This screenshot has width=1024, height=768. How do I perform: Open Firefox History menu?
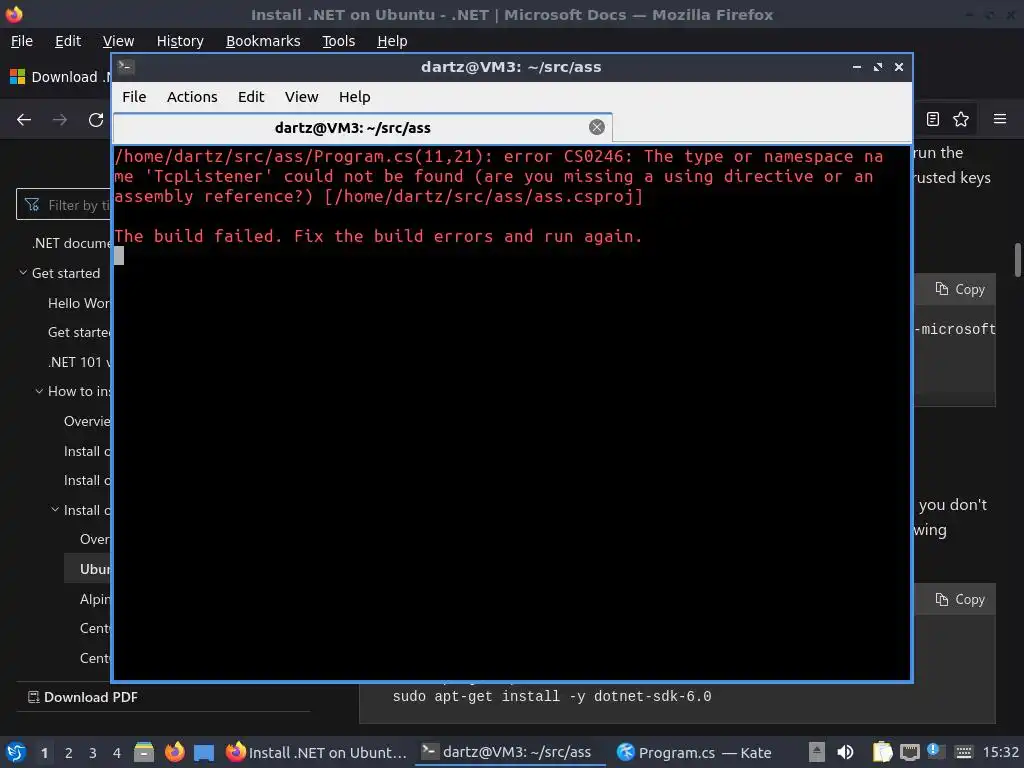(180, 40)
